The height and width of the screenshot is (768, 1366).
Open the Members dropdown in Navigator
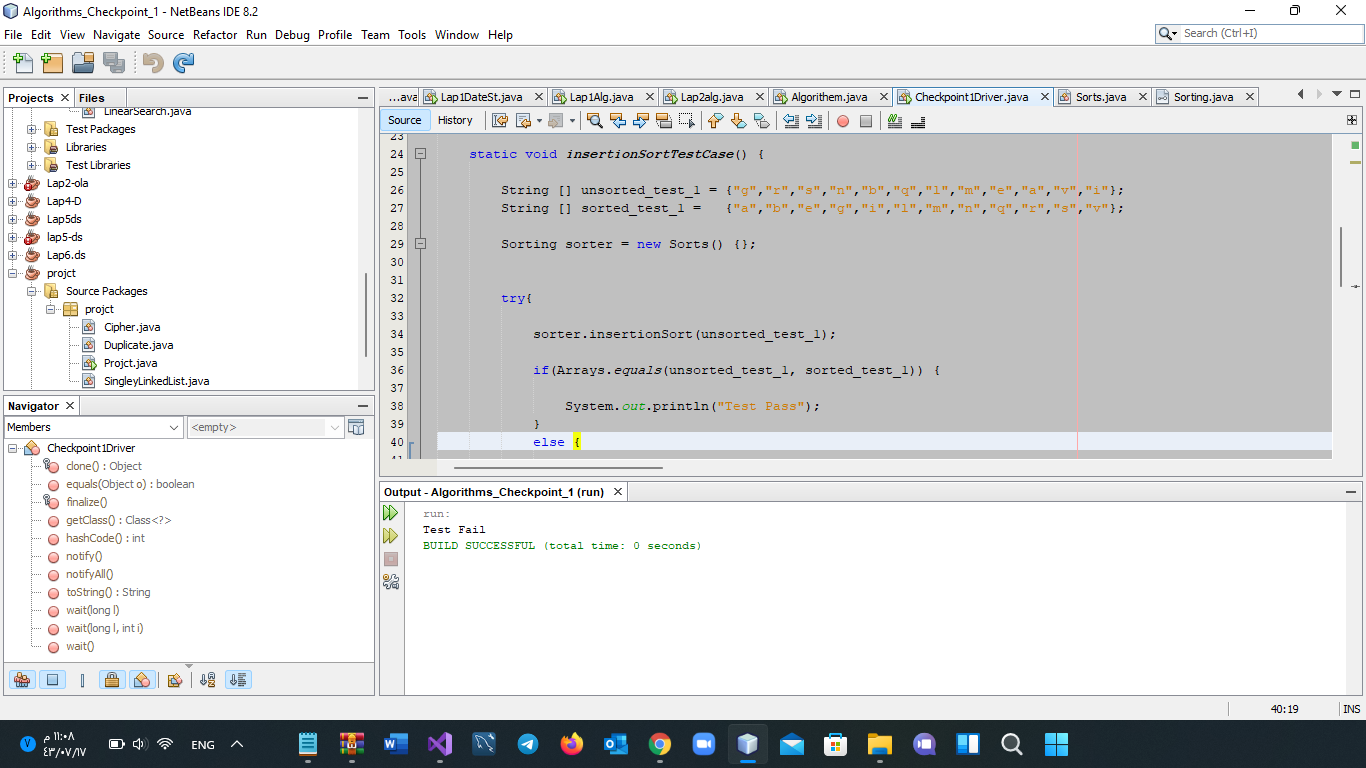click(x=94, y=427)
